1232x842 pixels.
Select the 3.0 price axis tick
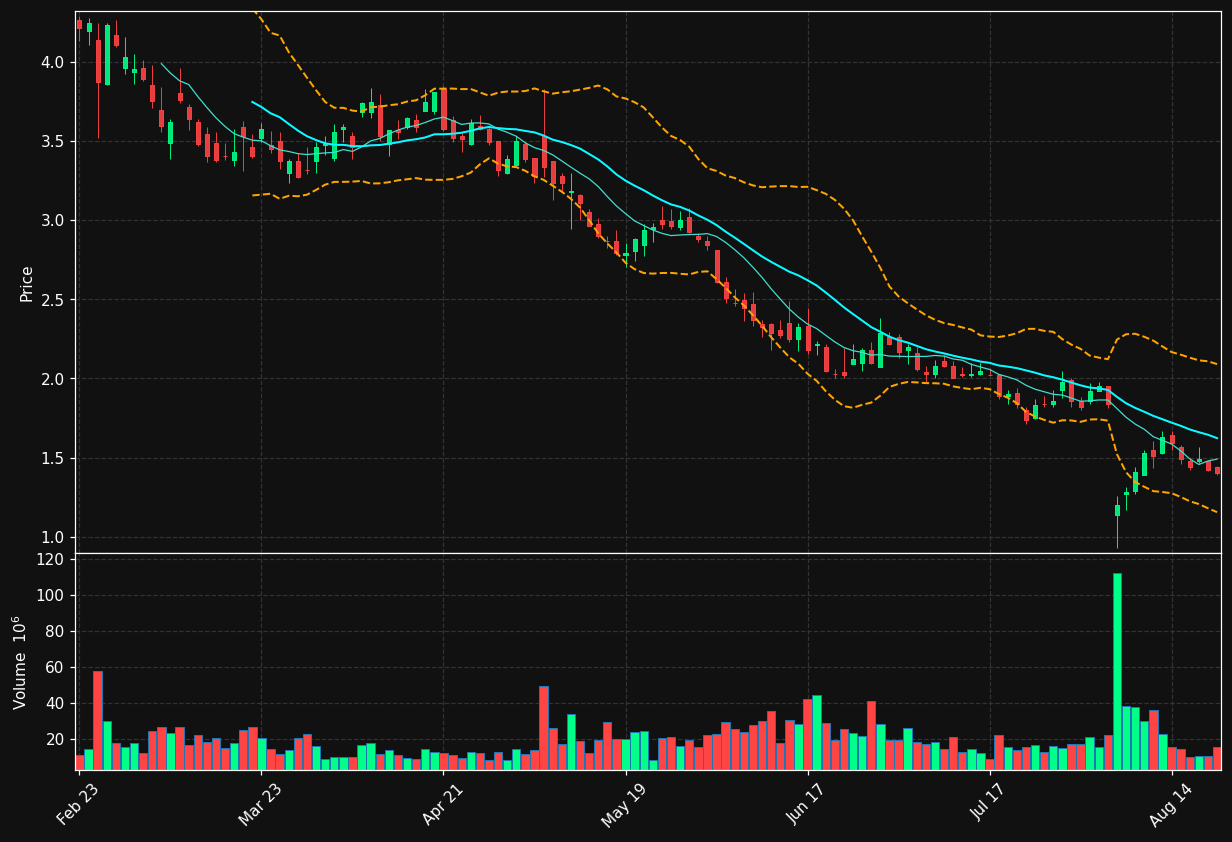tap(52, 221)
